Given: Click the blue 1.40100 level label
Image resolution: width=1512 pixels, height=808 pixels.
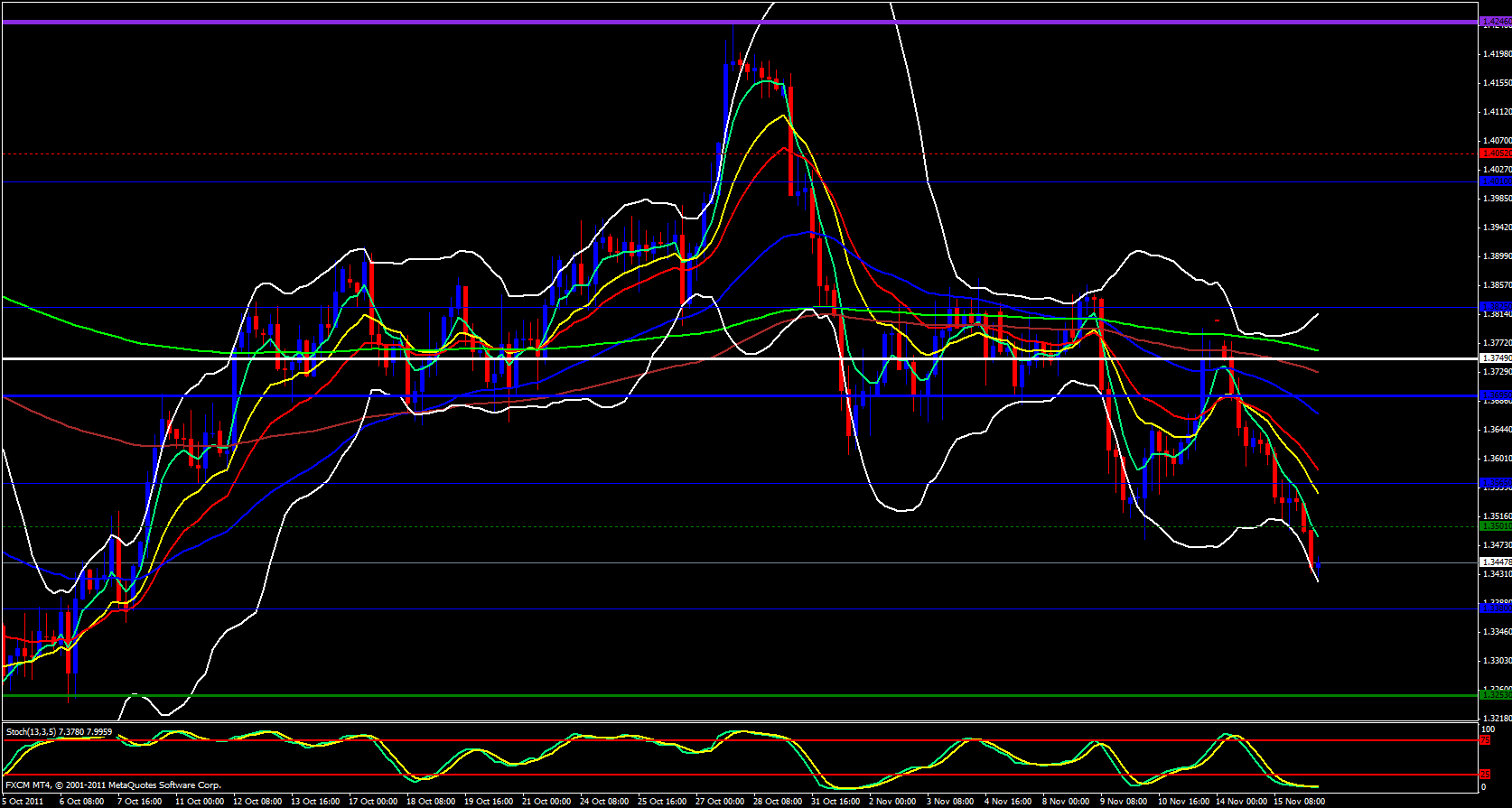Looking at the screenshot, I should (x=1495, y=181).
